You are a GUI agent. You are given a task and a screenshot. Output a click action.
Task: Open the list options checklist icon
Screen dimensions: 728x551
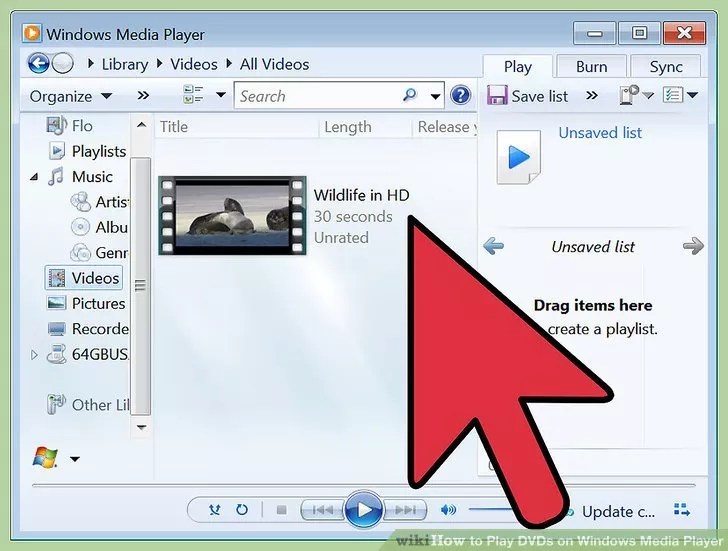[x=673, y=95]
